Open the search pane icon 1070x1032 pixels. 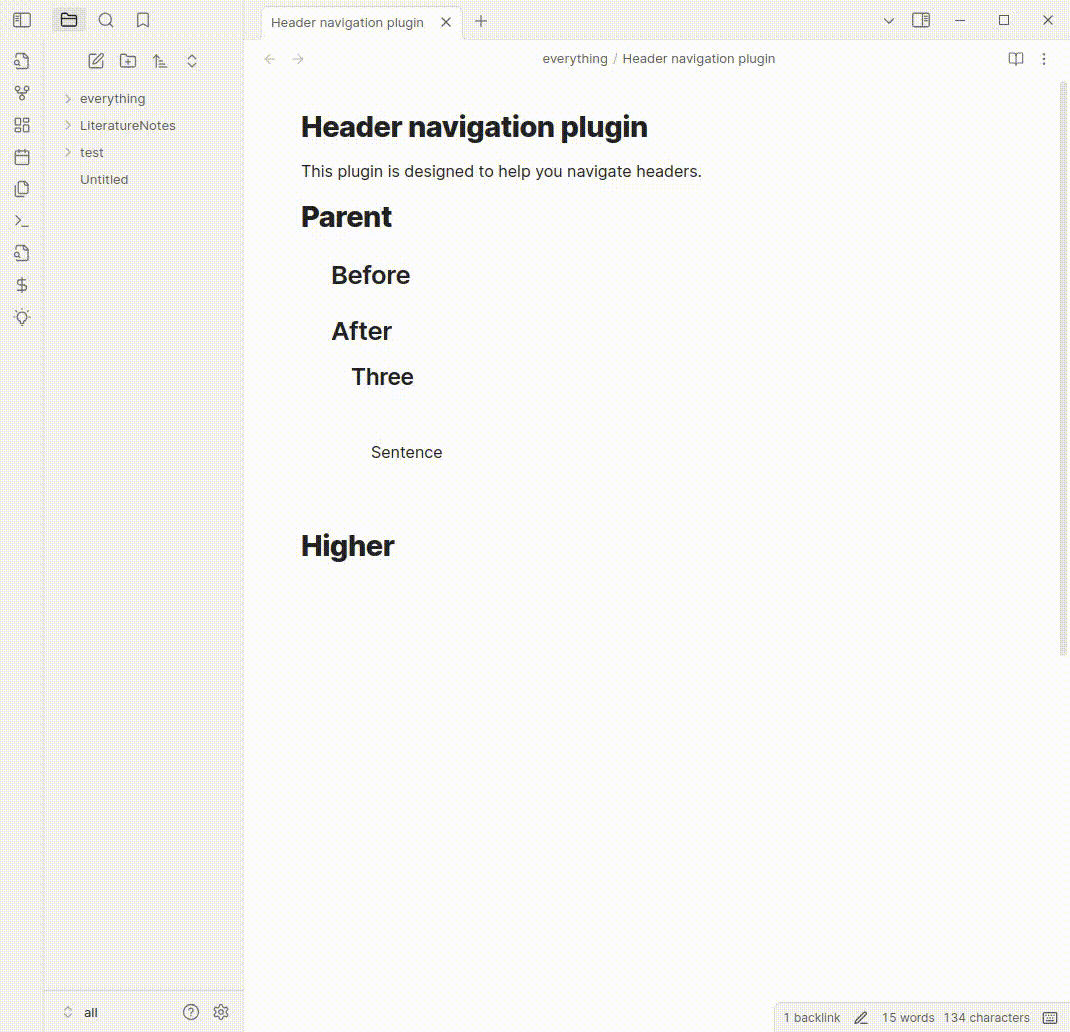(x=106, y=20)
